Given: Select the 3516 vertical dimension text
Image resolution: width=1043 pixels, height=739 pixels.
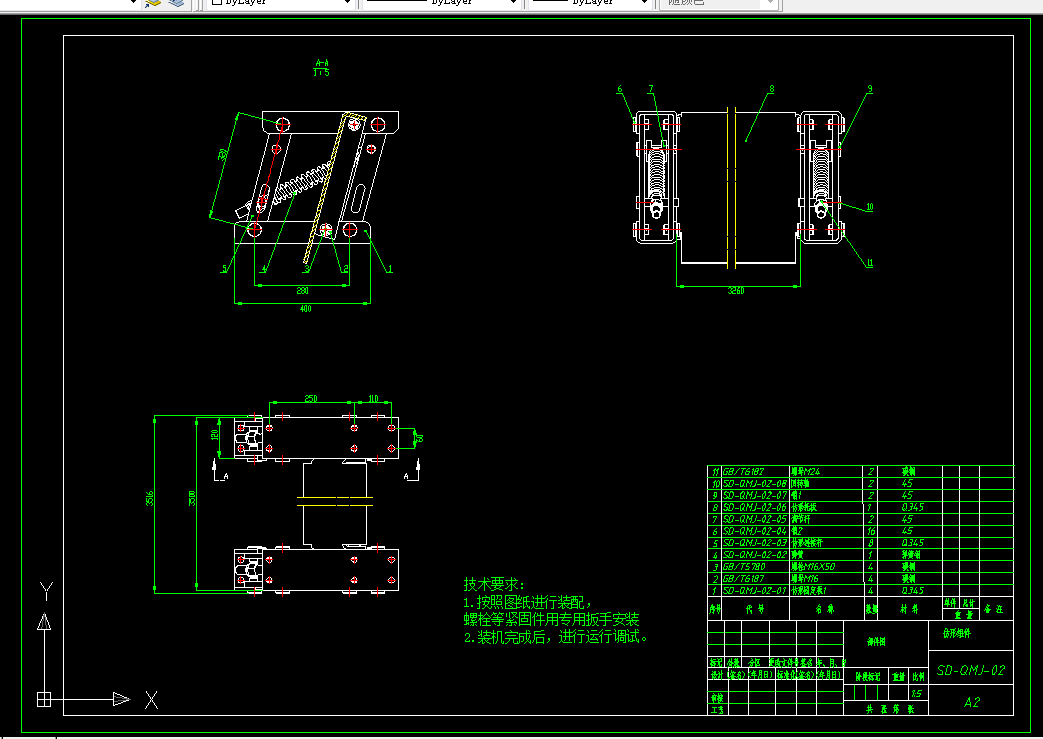Looking at the screenshot, I should pos(150,498).
